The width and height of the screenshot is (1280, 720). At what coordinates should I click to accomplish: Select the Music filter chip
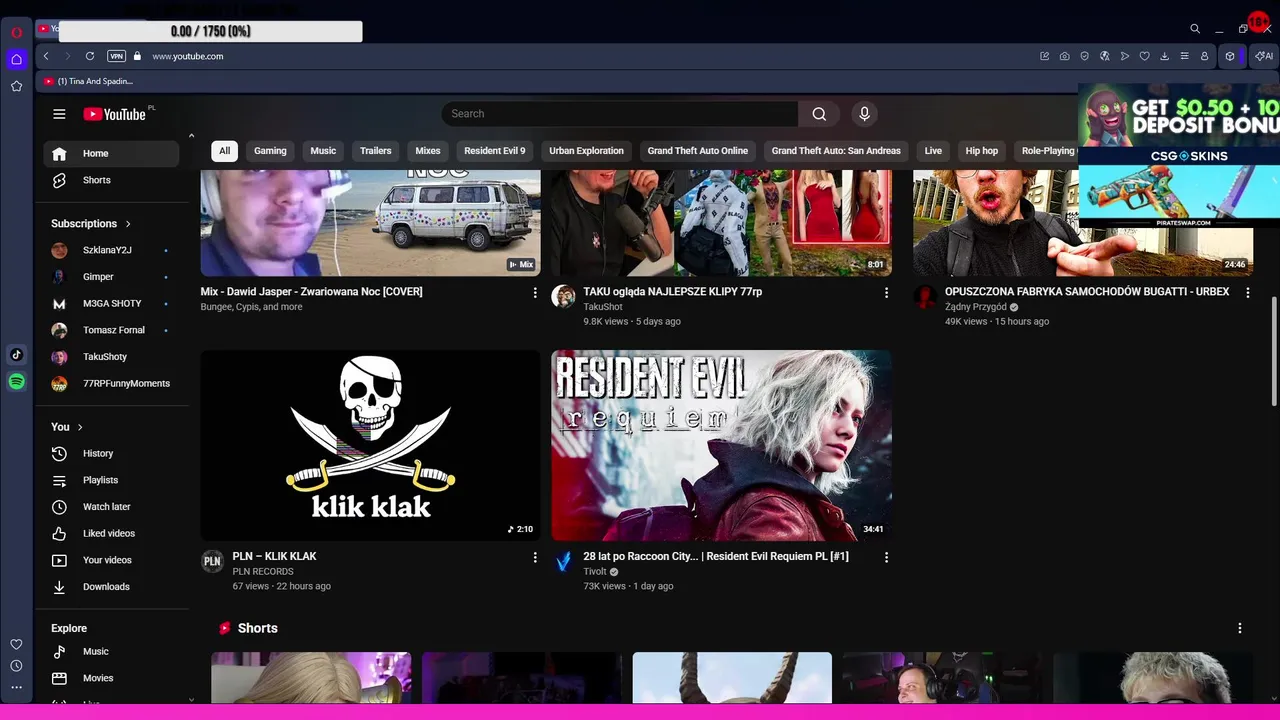[x=323, y=151]
